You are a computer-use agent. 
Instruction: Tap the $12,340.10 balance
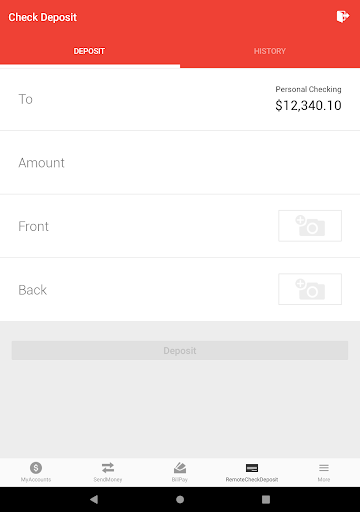pyautogui.click(x=308, y=106)
